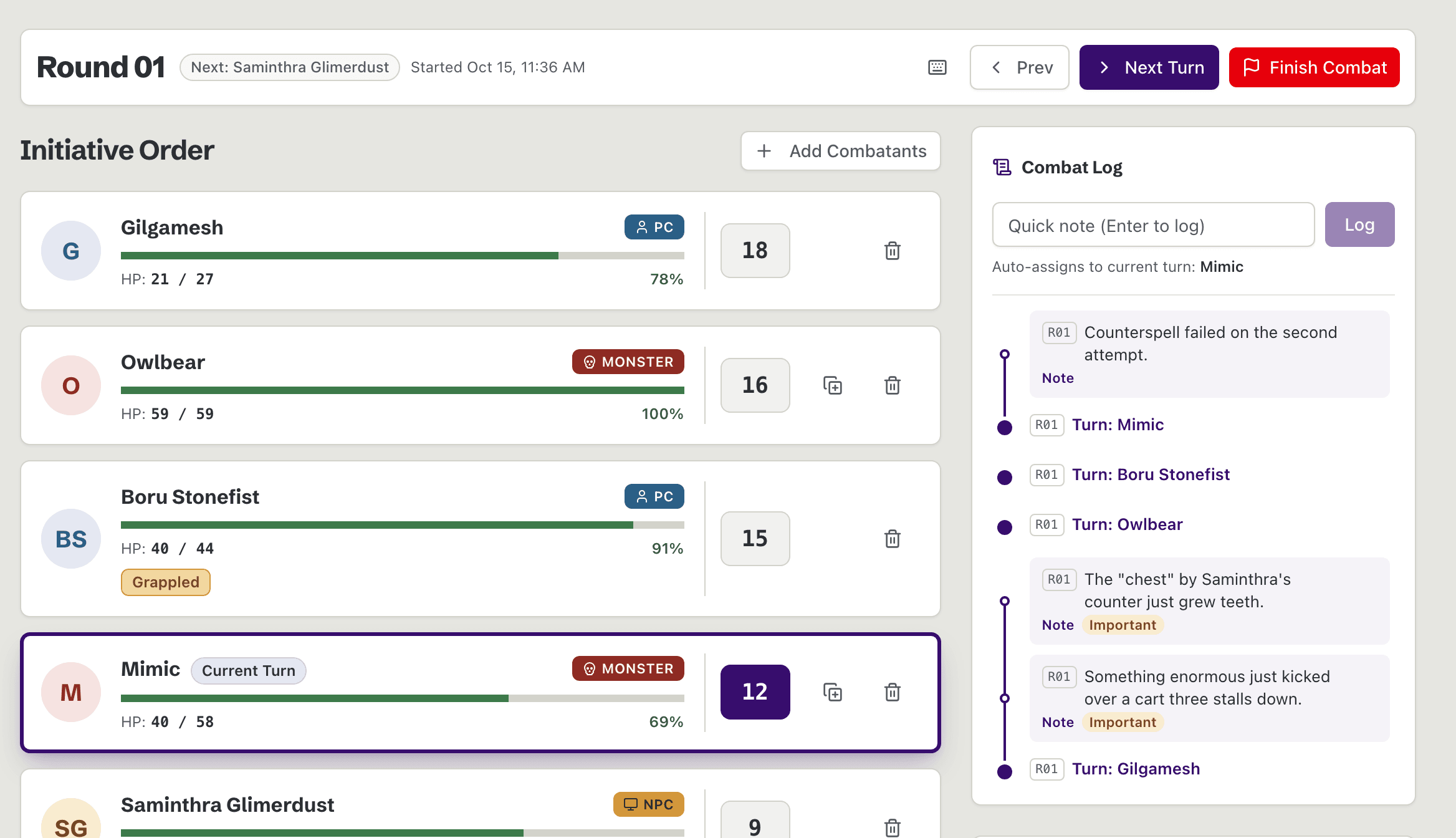Edit Gilgamesh initiative value 18
This screenshot has height=838, width=1456.
tap(755, 251)
